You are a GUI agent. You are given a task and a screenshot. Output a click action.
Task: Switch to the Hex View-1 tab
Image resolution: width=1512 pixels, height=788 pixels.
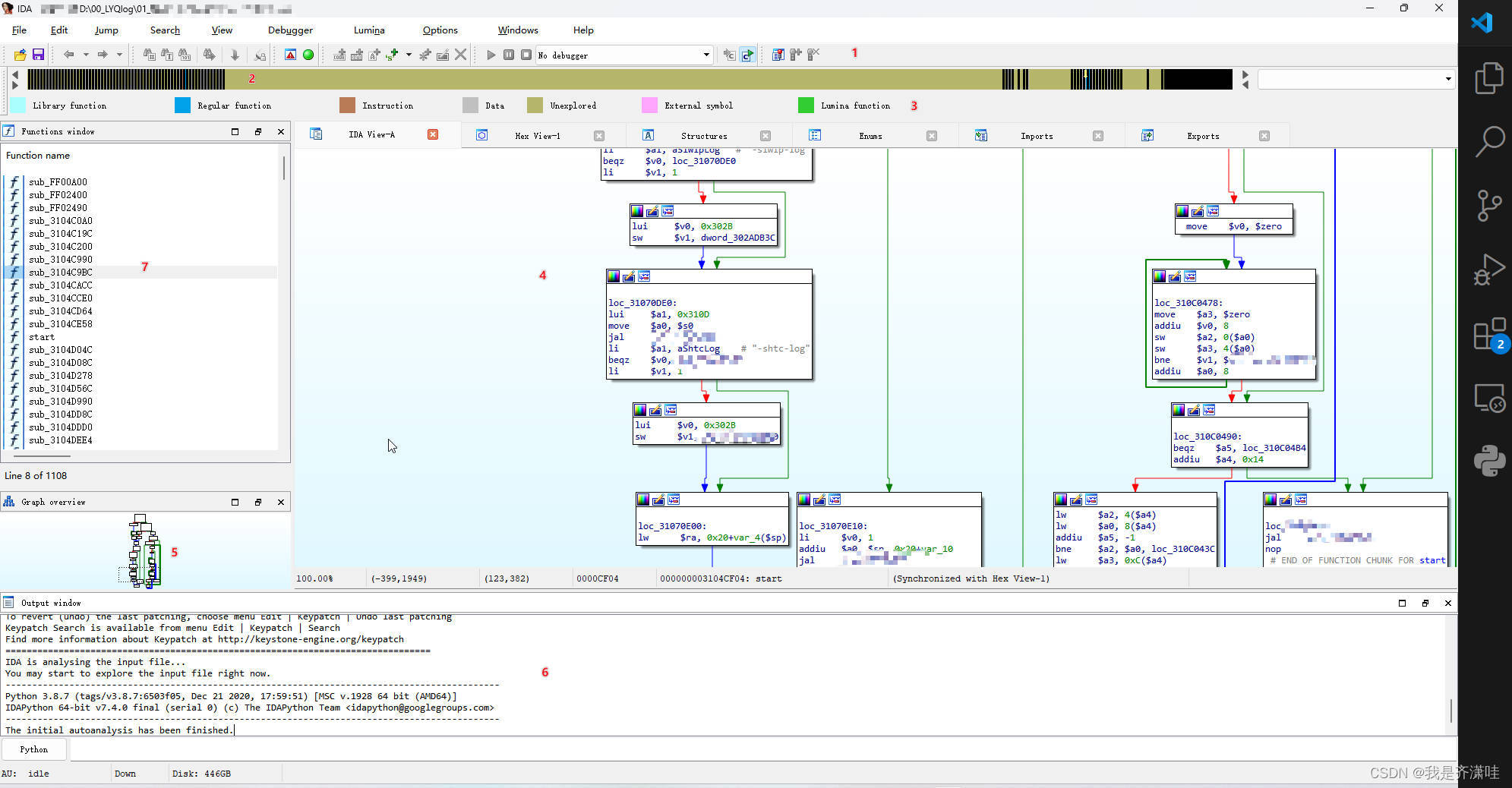click(538, 136)
